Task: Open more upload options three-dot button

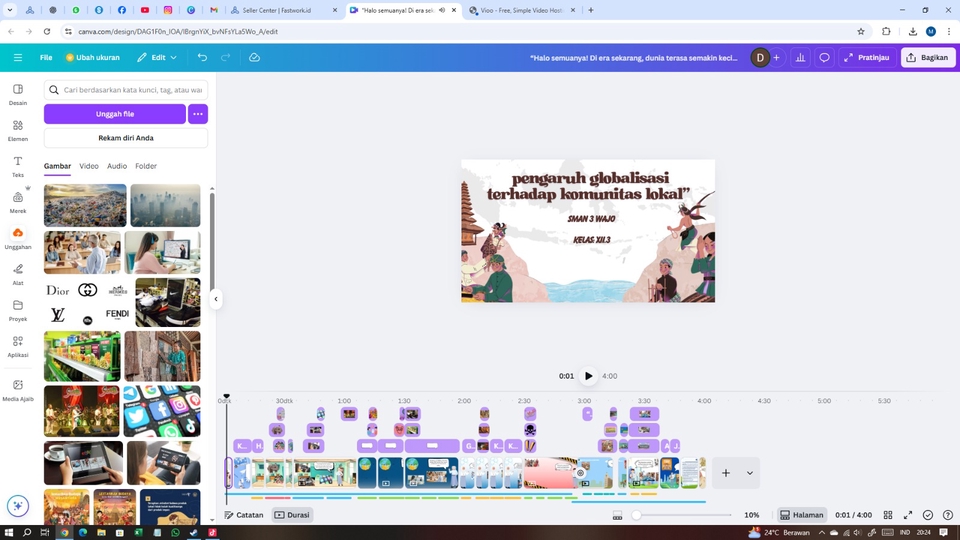Action: click(x=198, y=114)
